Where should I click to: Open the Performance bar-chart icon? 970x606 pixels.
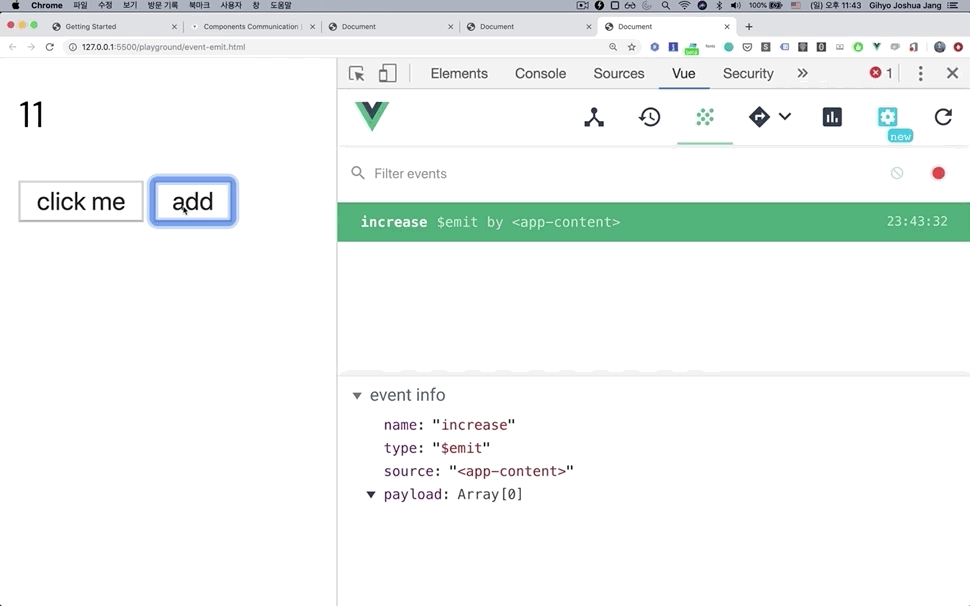click(x=832, y=117)
